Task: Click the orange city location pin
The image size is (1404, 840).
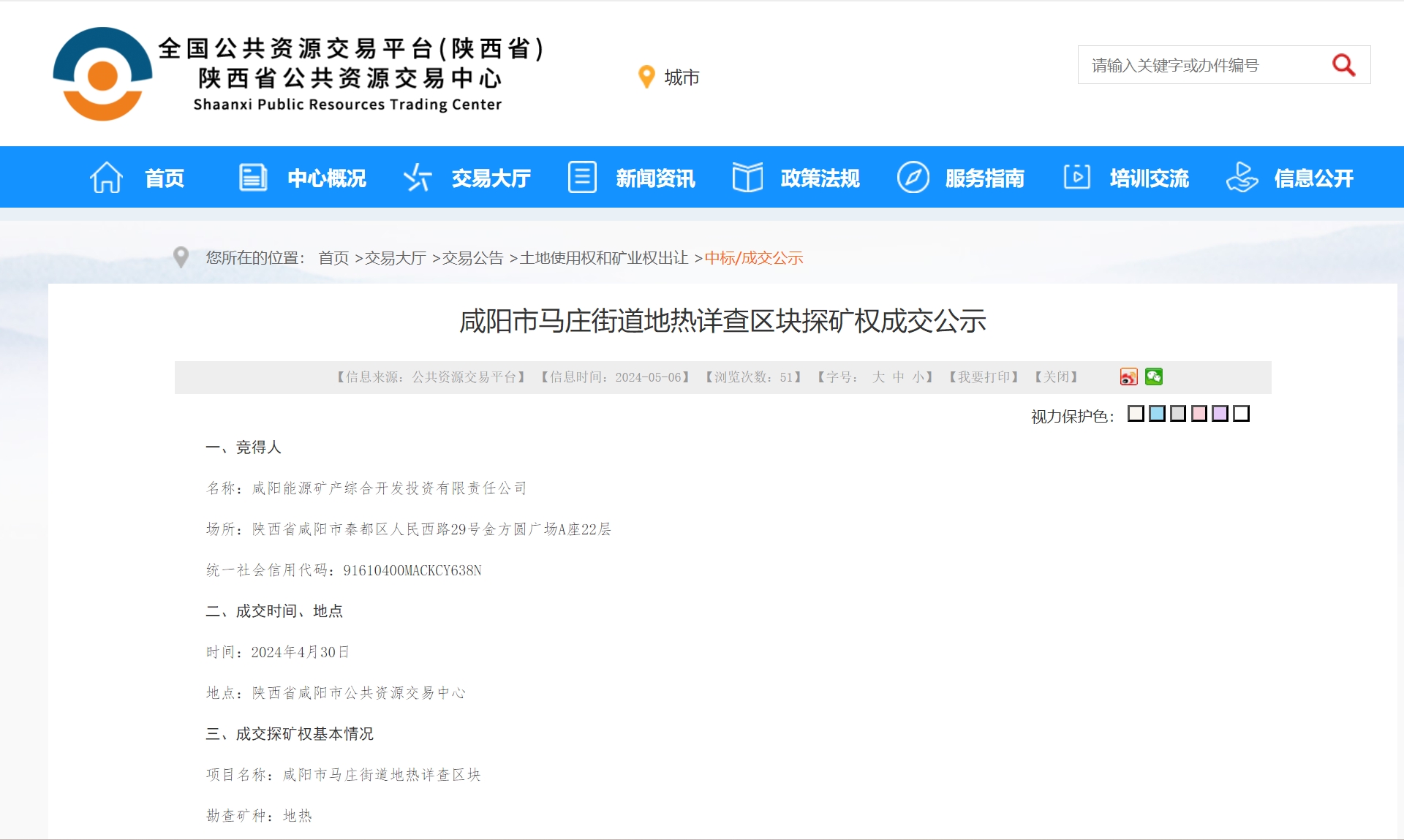Action: (646, 77)
